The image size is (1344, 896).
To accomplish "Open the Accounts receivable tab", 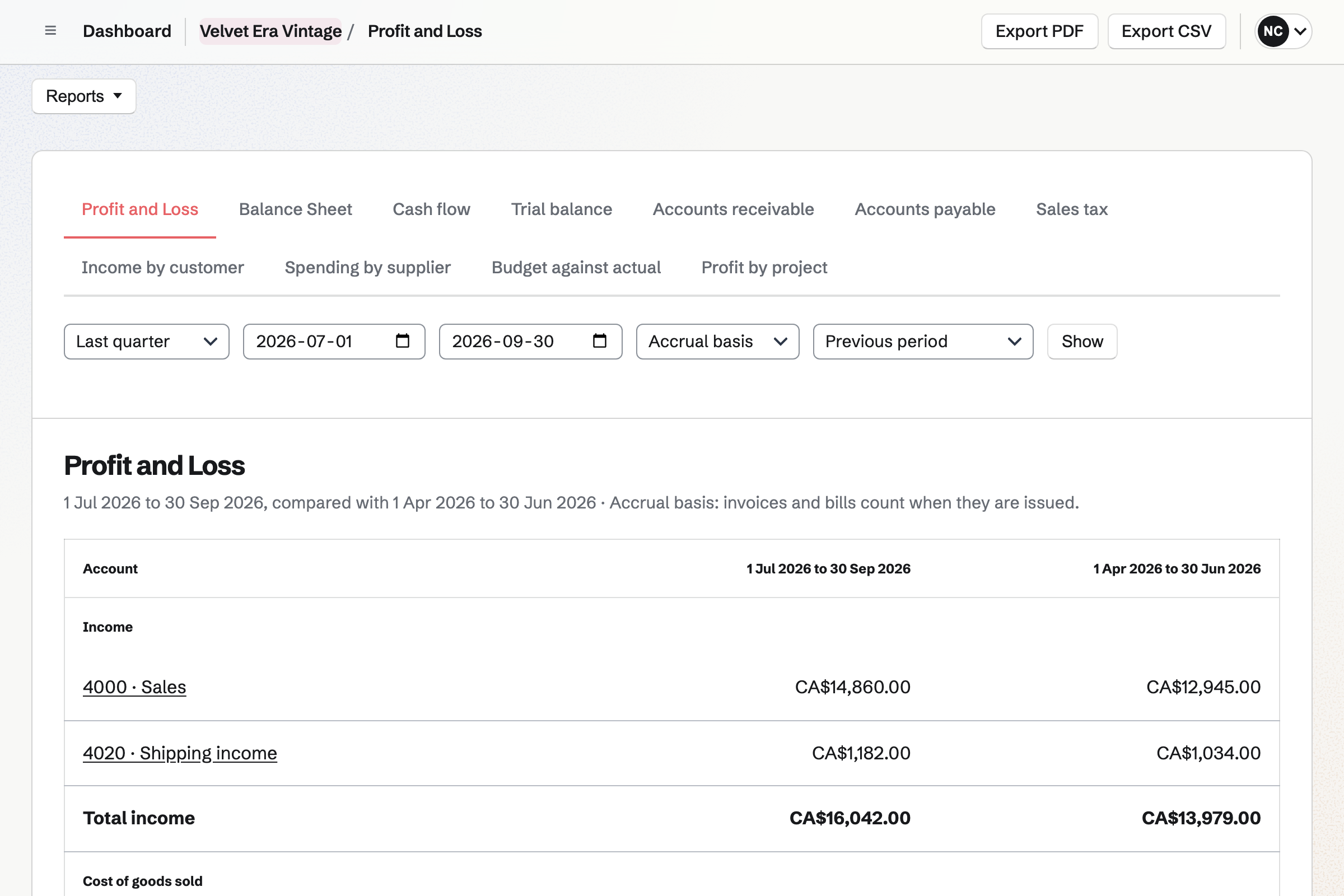I will 733,209.
